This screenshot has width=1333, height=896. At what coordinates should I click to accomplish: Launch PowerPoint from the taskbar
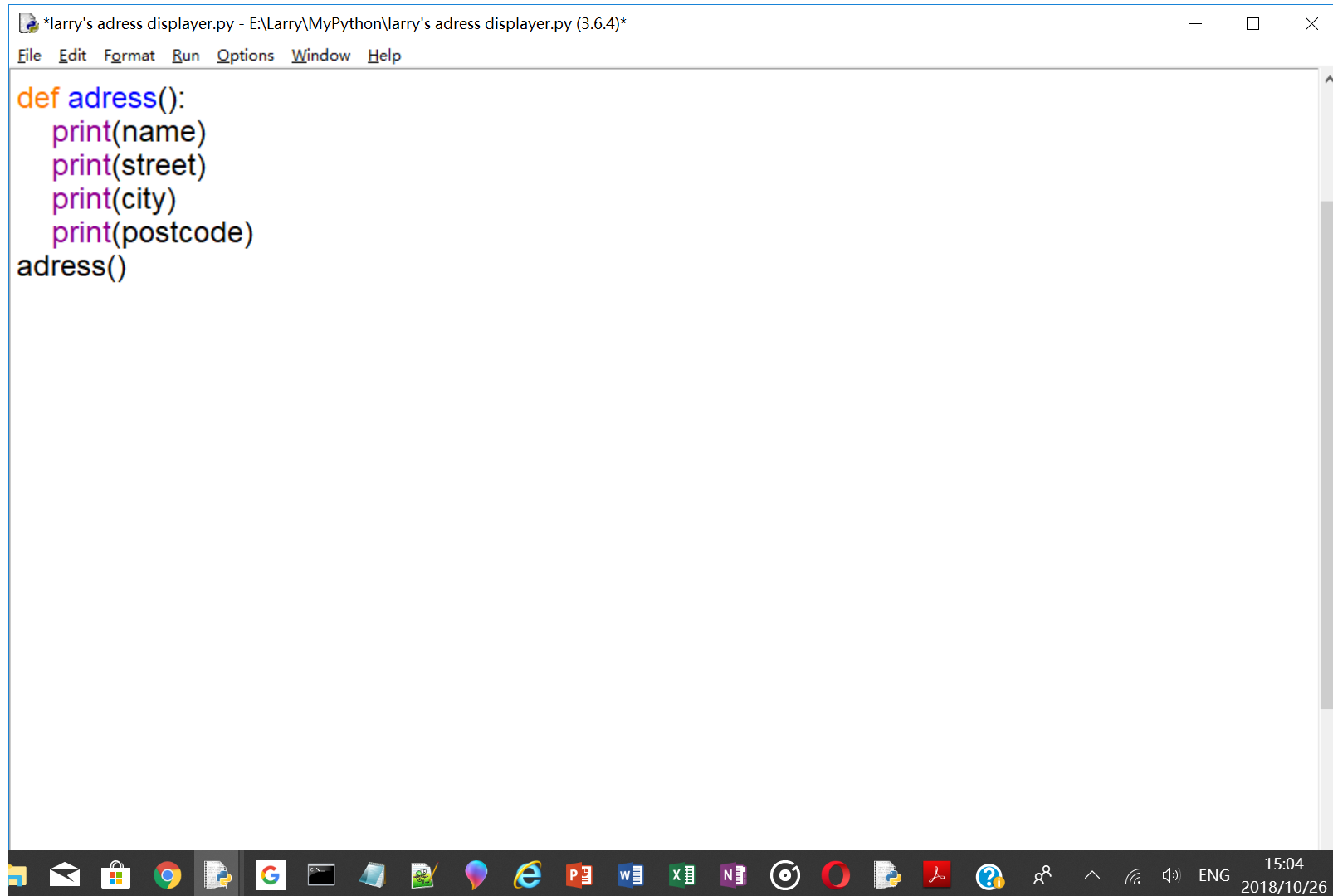pos(579,874)
